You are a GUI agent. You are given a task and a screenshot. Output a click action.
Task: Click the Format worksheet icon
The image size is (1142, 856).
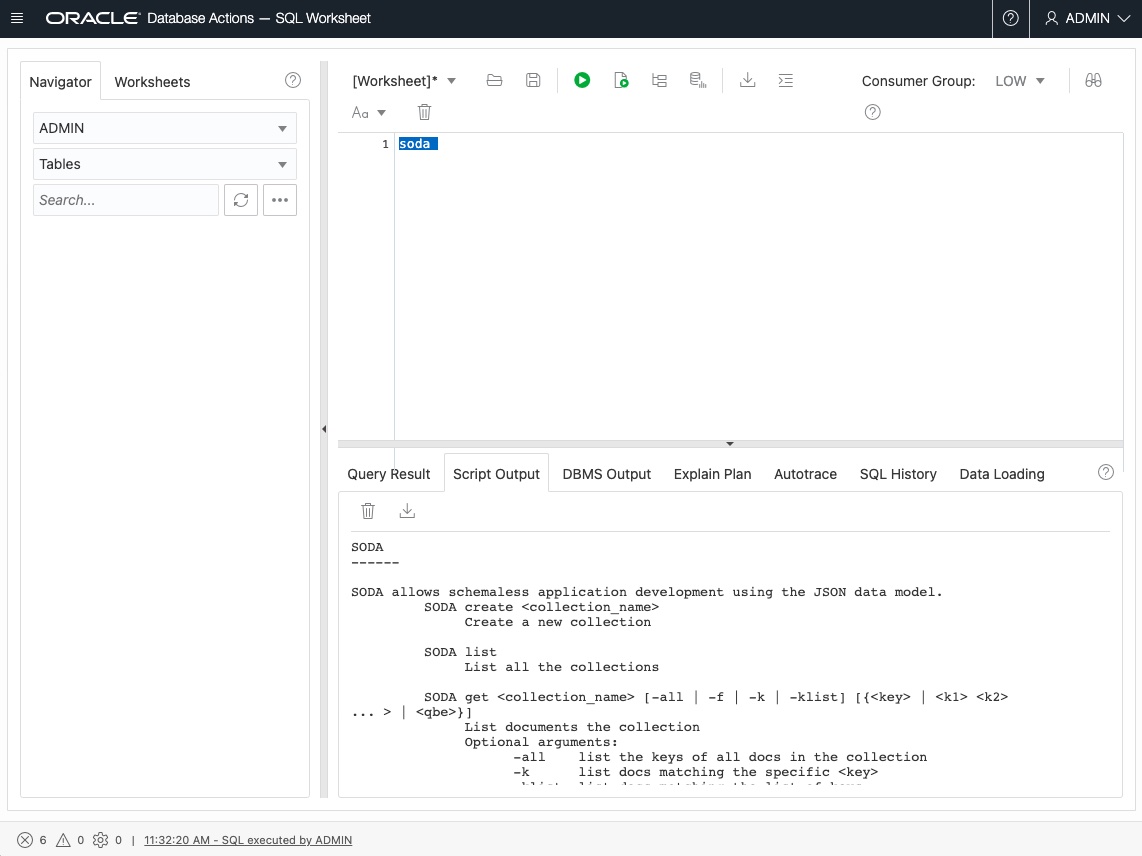pos(786,81)
